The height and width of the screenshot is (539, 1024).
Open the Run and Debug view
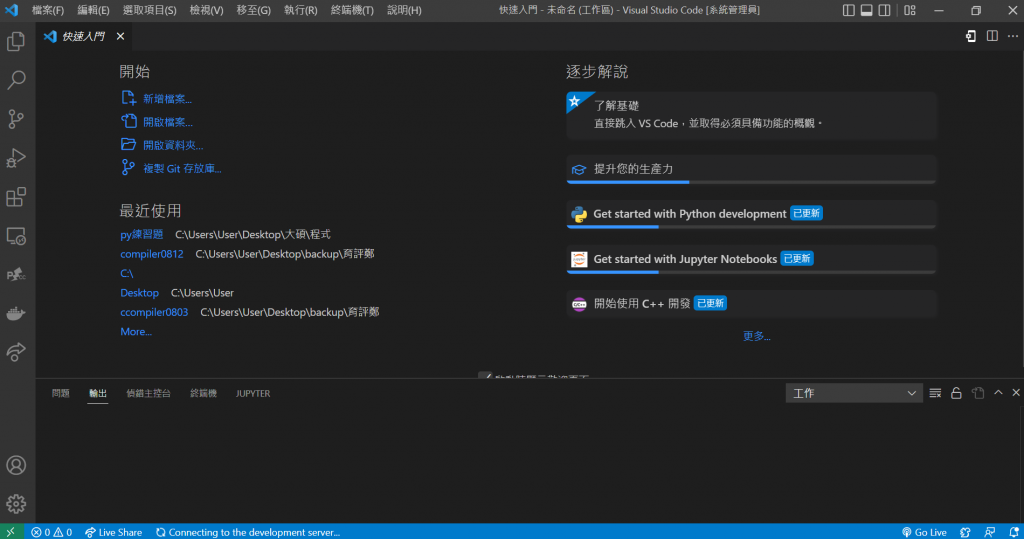(x=16, y=158)
